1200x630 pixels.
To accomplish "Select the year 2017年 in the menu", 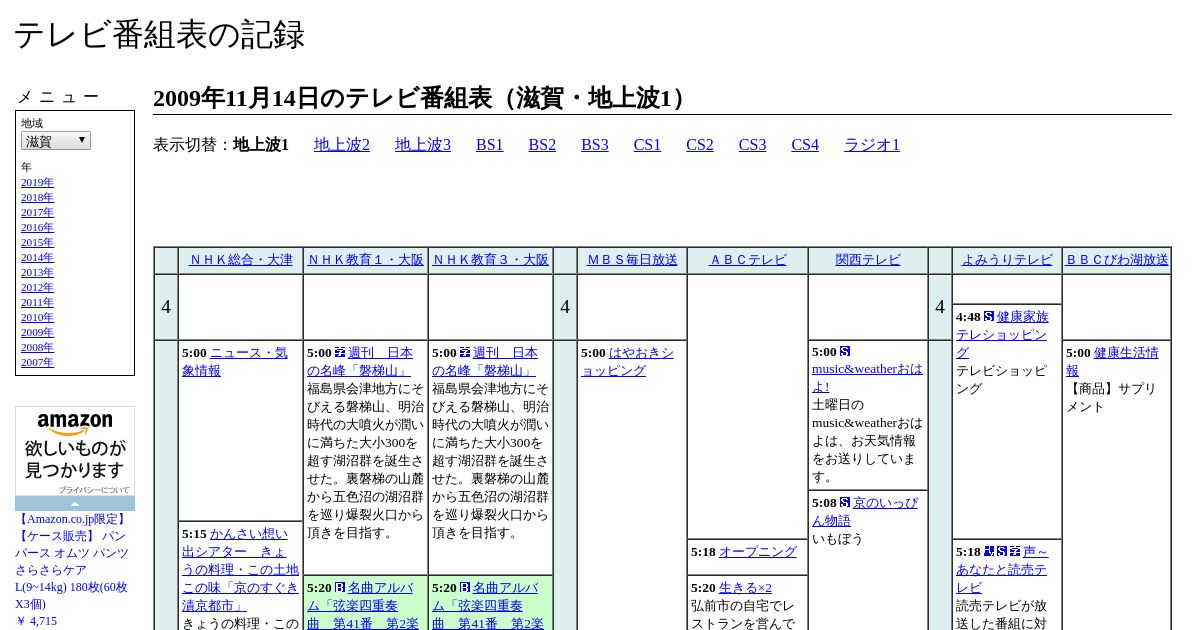I will coord(37,212).
